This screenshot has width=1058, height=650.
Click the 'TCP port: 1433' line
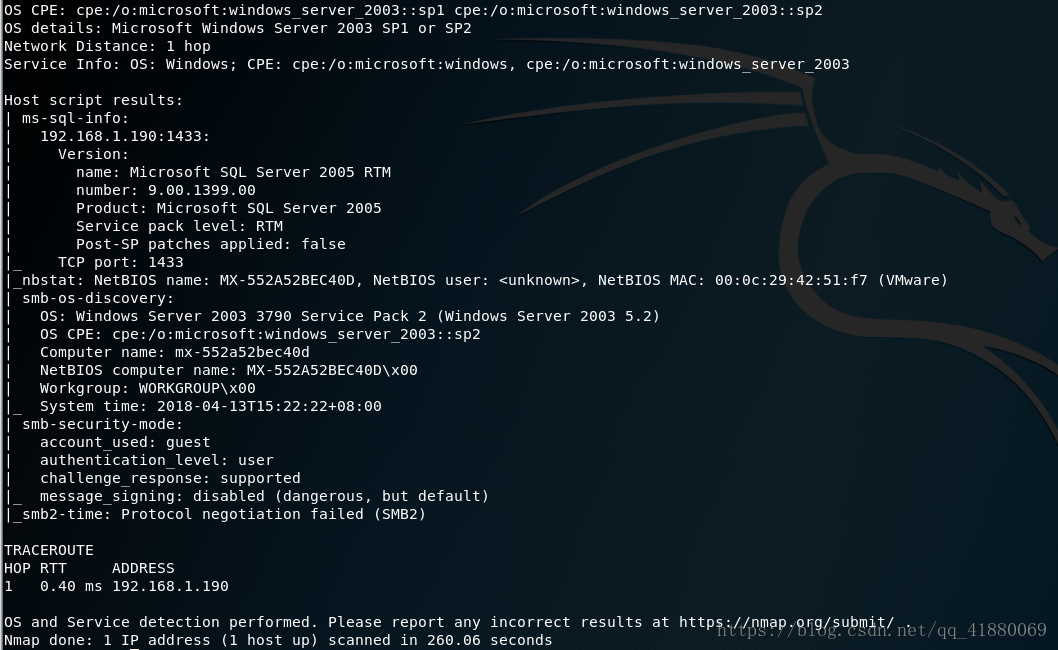(121, 262)
